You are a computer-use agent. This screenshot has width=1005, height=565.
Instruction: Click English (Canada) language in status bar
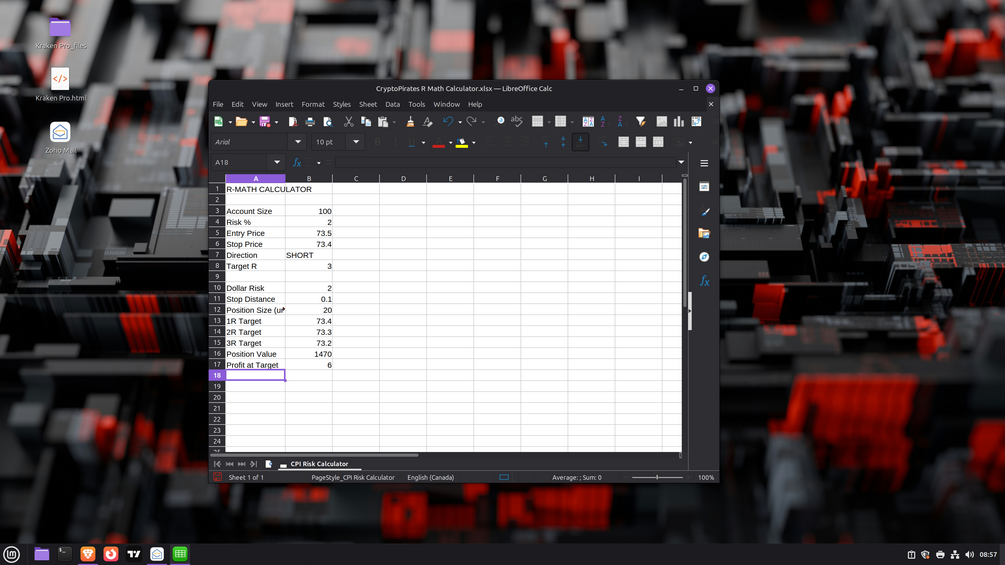tap(431, 477)
